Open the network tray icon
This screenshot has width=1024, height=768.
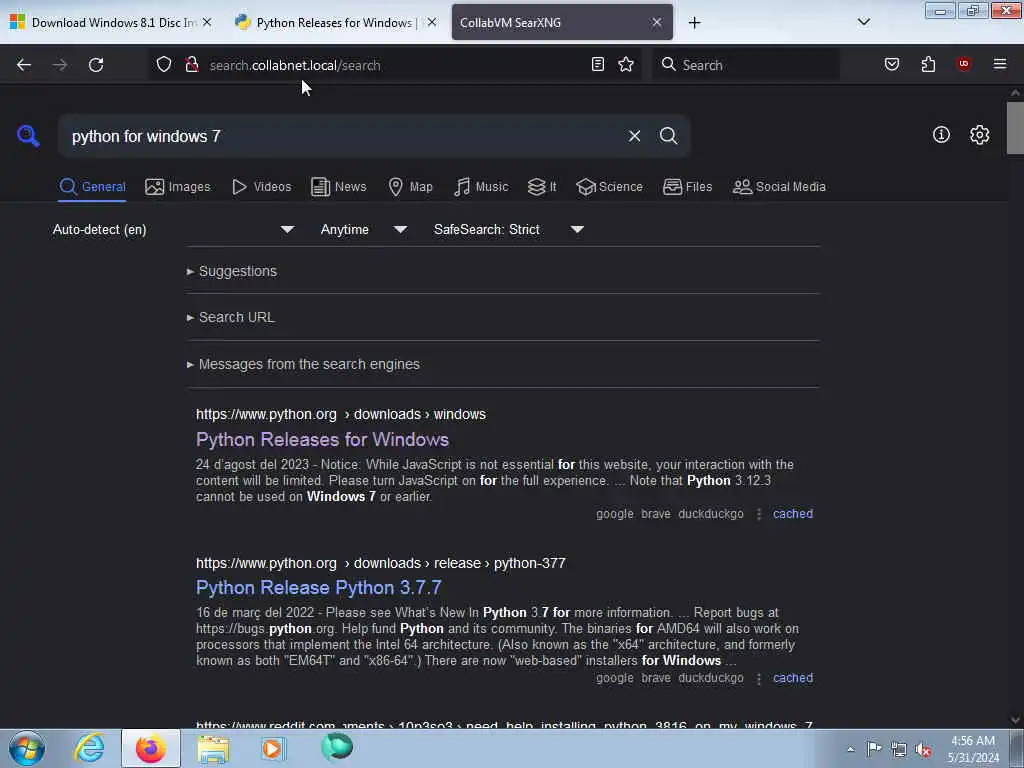[x=899, y=750]
